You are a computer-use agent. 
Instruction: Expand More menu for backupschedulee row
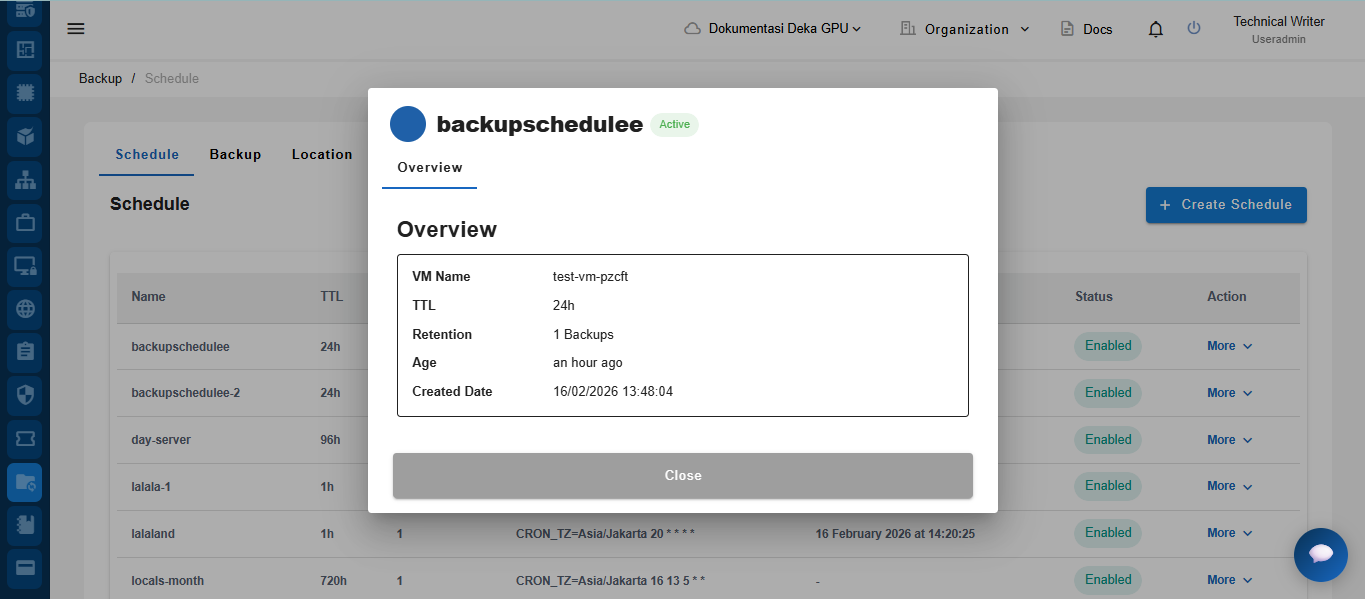(1229, 346)
